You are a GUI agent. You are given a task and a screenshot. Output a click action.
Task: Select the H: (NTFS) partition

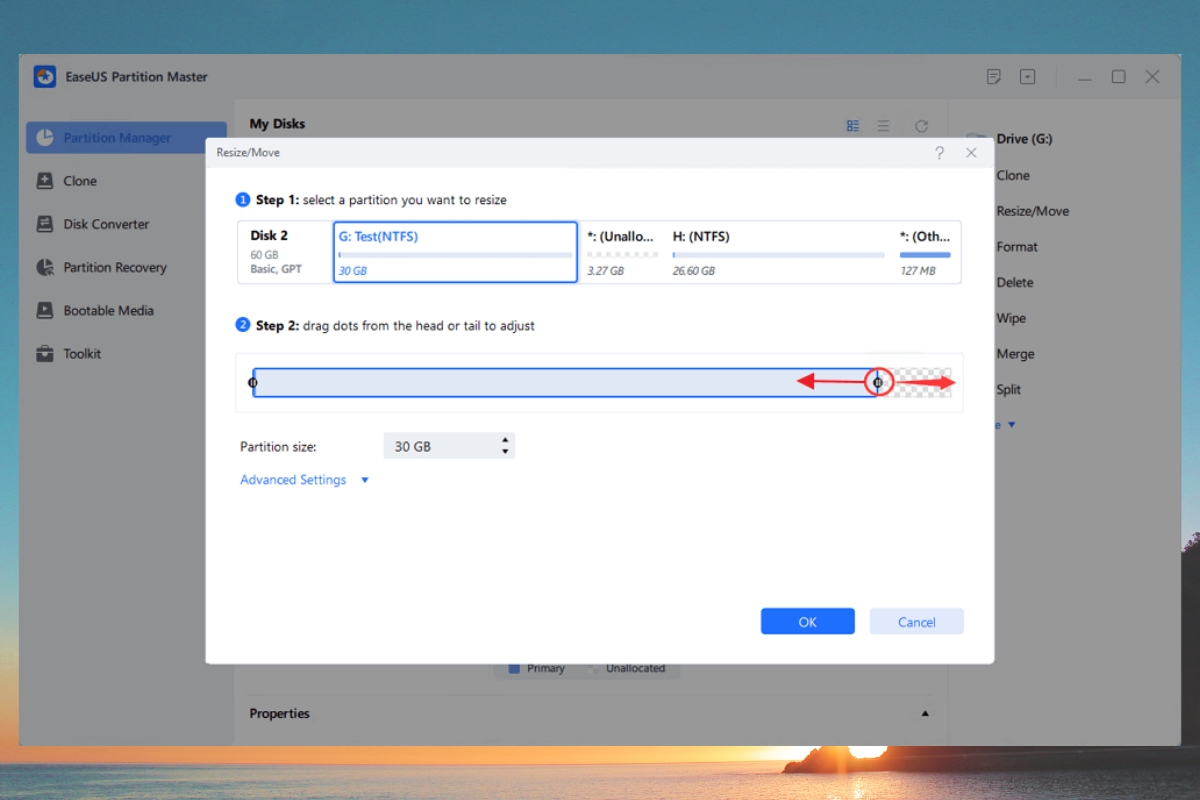pyautogui.click(x=778, y=252)
